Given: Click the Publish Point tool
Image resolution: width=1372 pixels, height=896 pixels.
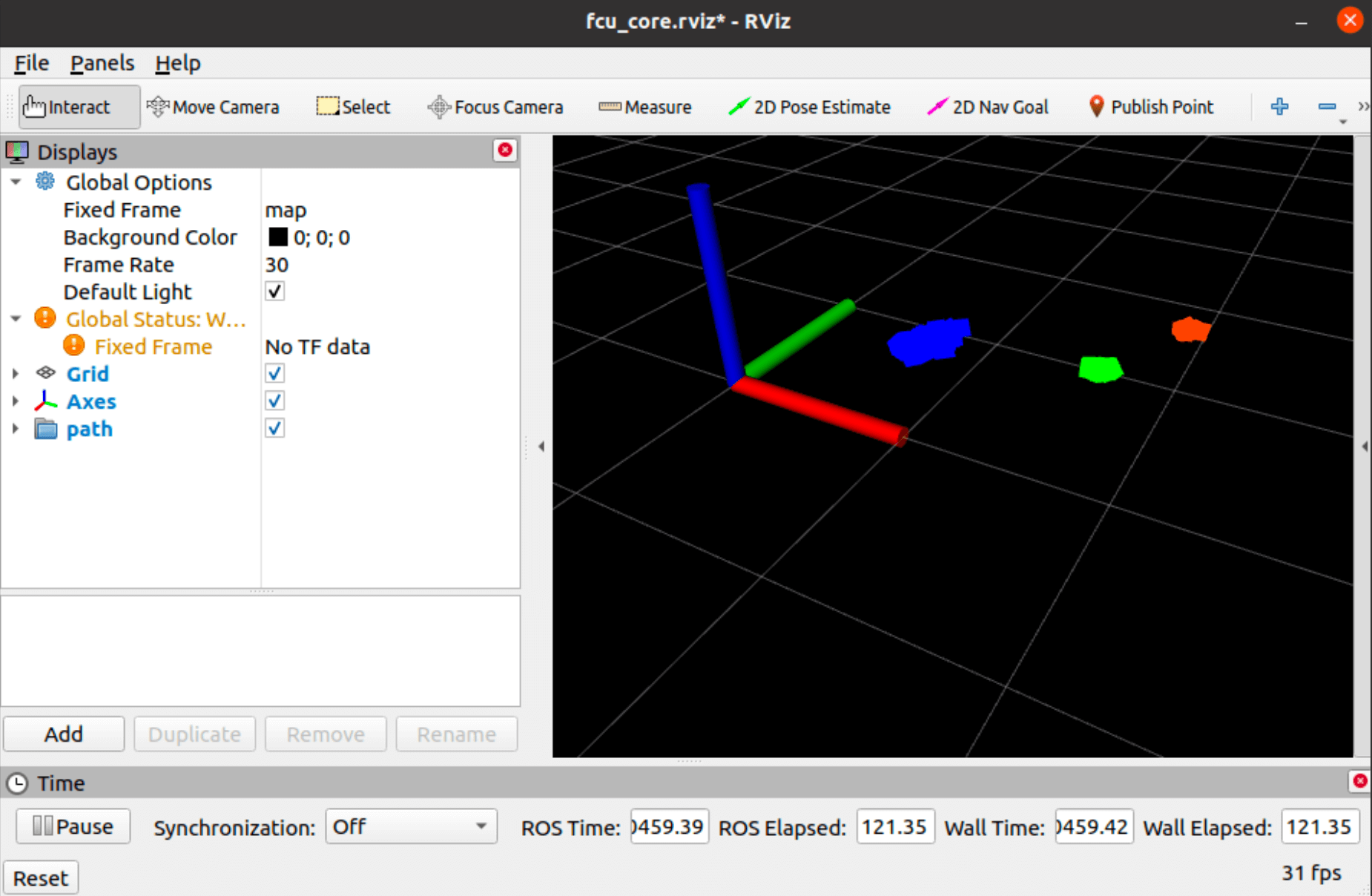Looking at the screenshot, I should (x=1151, y=108).
